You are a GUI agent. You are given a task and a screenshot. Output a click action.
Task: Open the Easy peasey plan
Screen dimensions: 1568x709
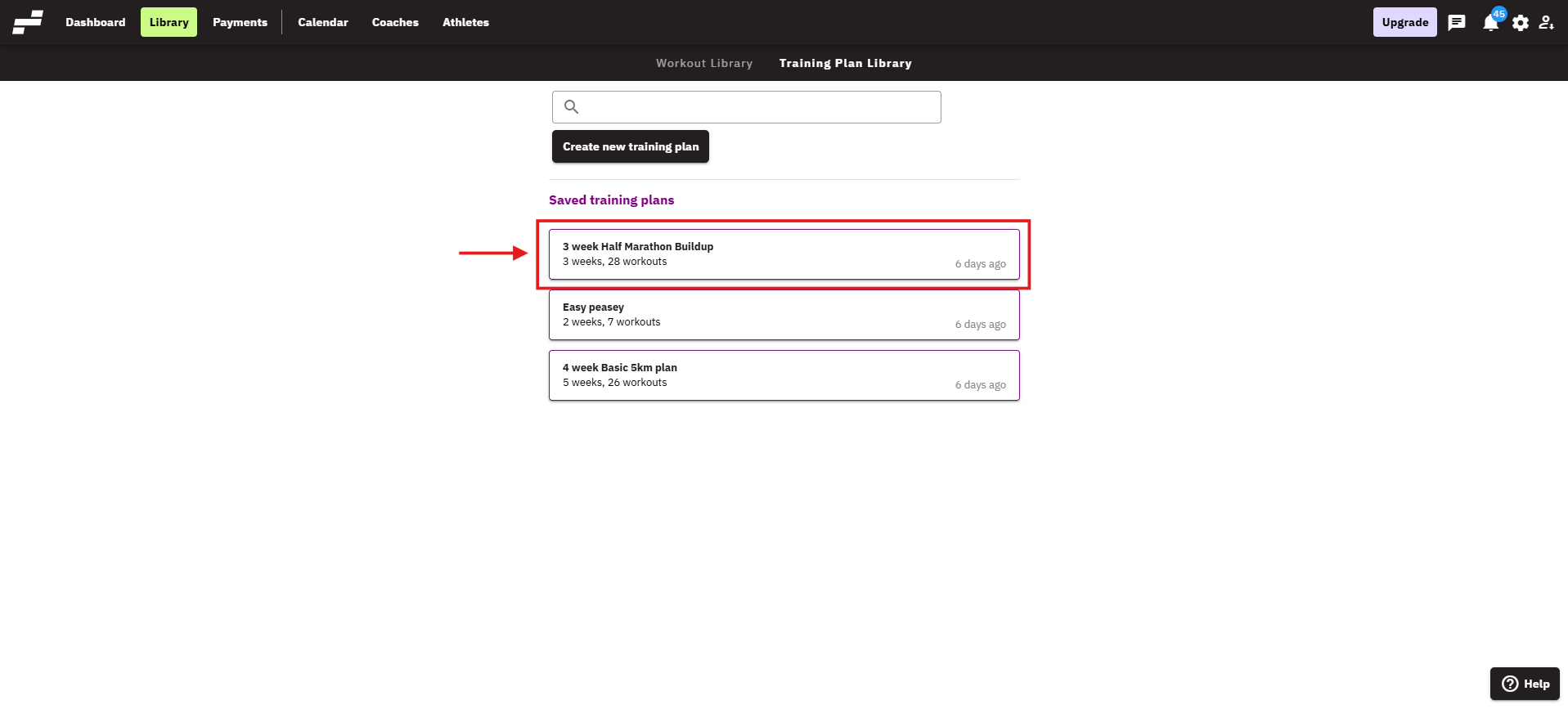pyautogui.click(x=784, y=315)
